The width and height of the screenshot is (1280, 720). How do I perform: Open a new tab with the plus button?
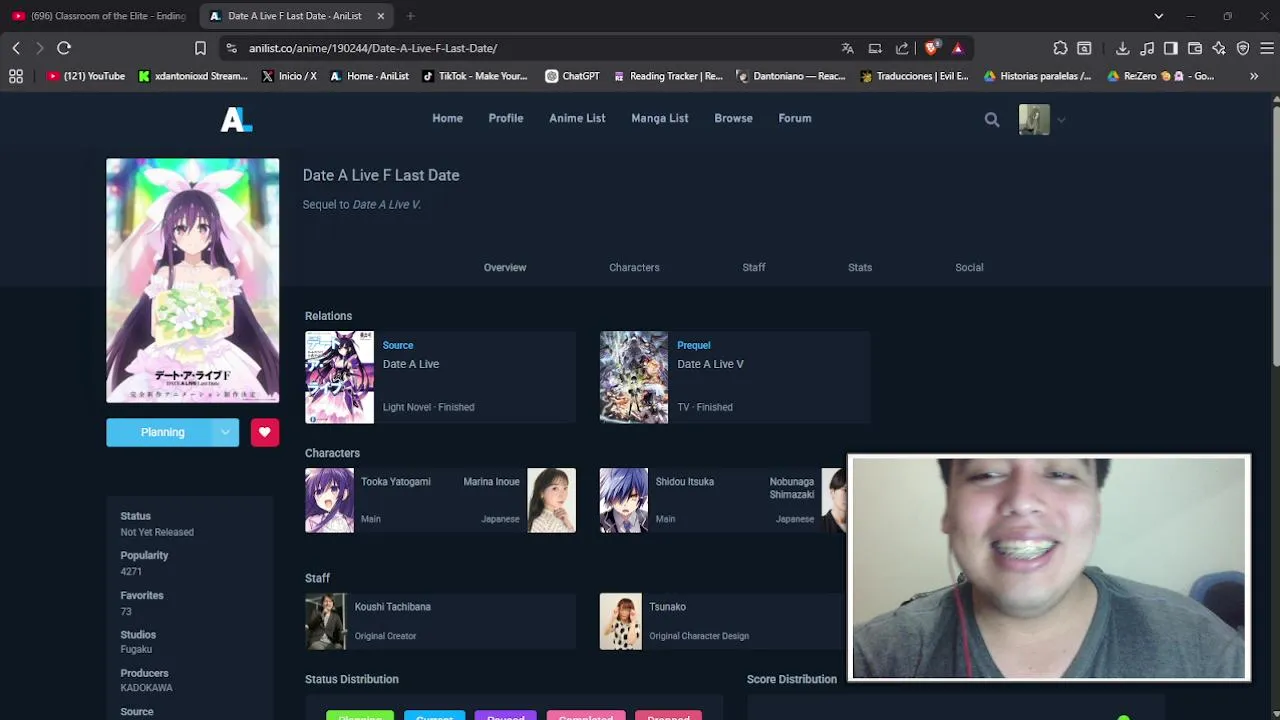410,16
